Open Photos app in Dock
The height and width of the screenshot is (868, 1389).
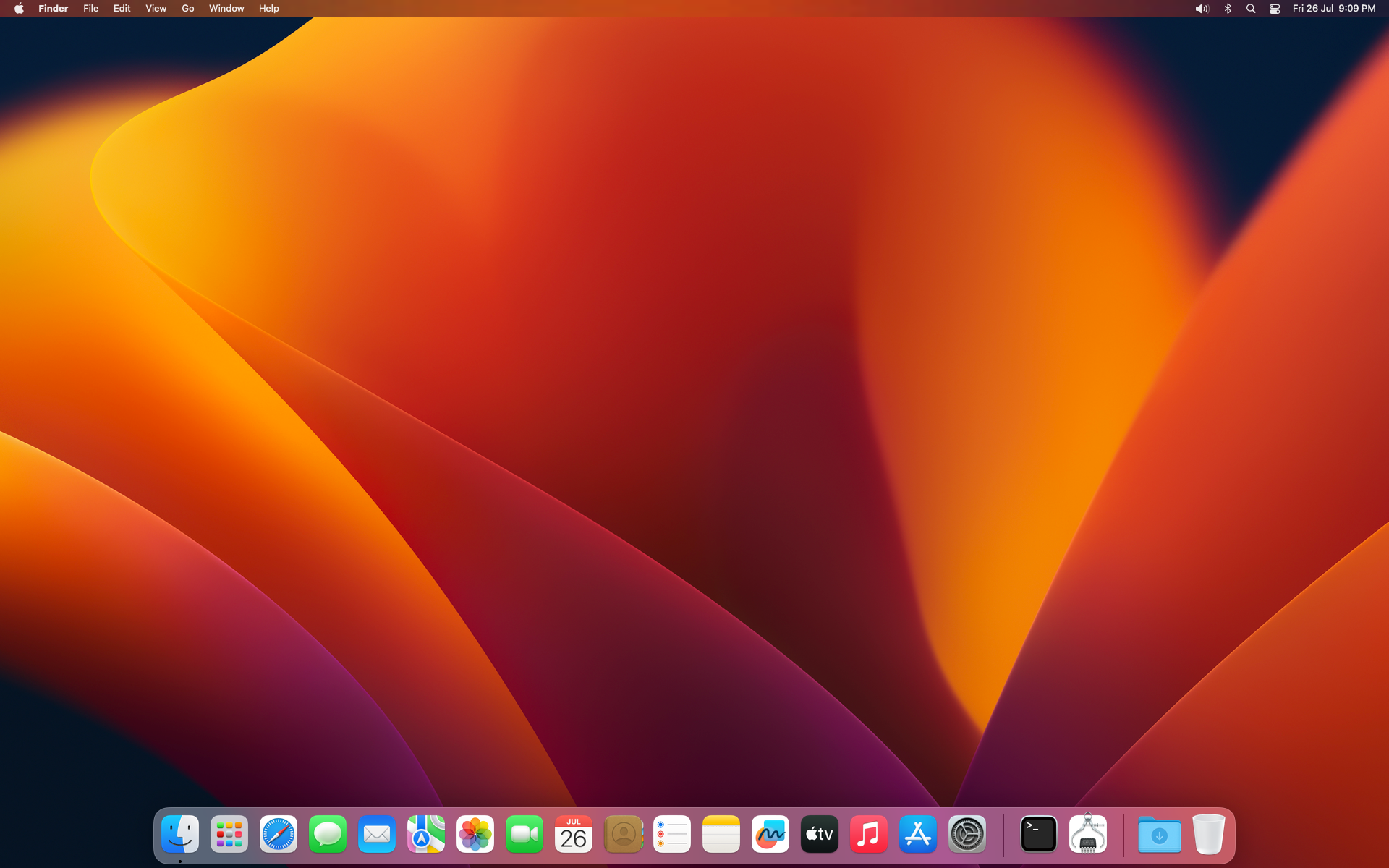pos(475,835)
